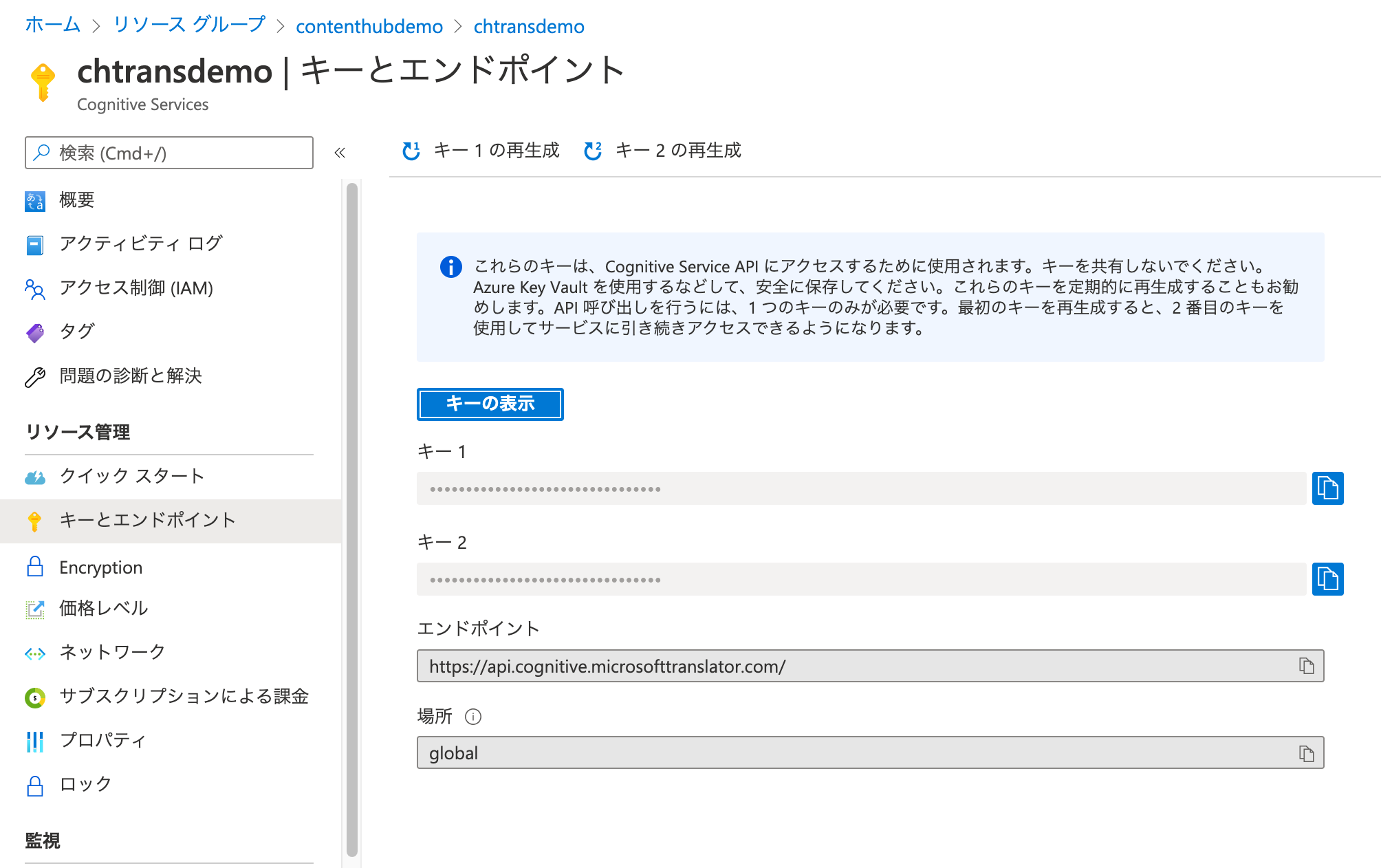Click the blue info icon in banner
This screenshot has height=868, width=1381.
(x=451, y=267)
